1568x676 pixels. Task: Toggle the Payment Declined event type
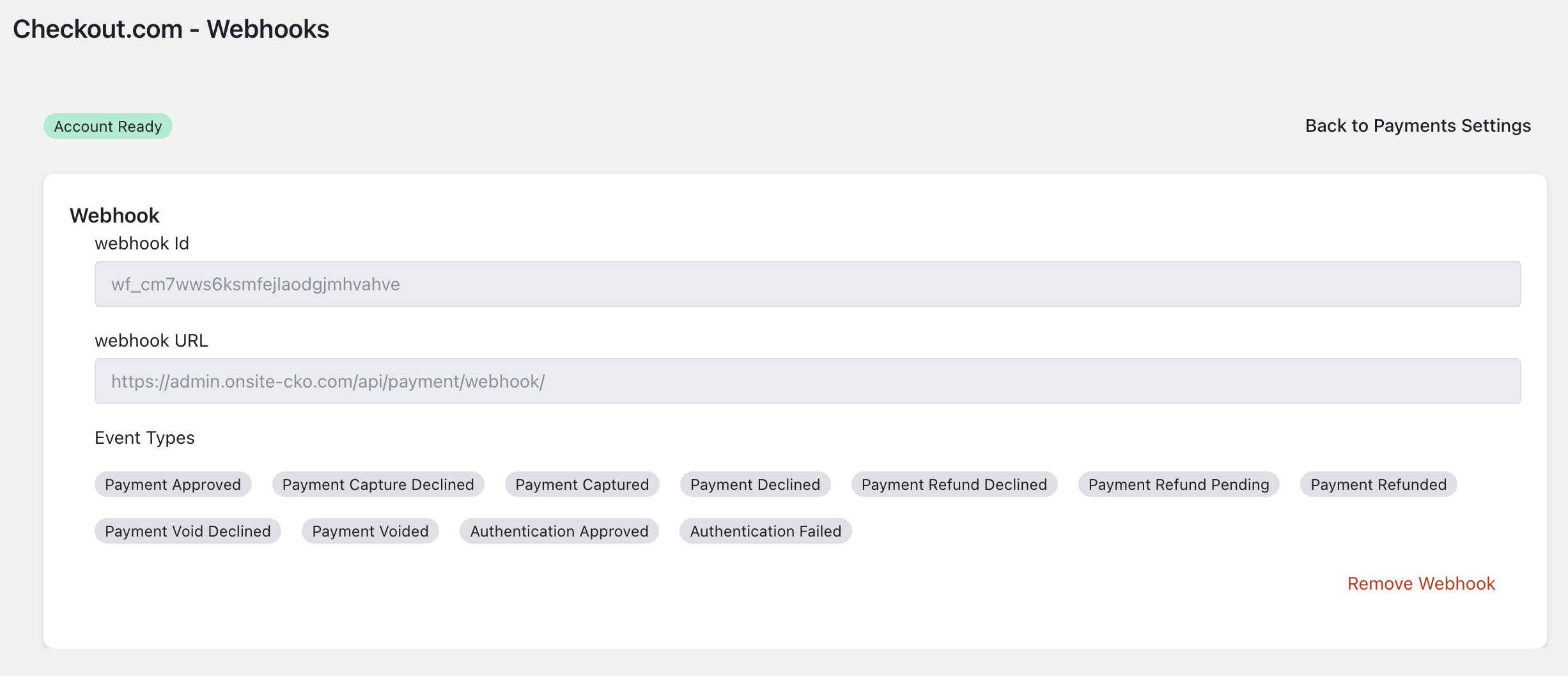pyautogui.click(x=755, y=484)
